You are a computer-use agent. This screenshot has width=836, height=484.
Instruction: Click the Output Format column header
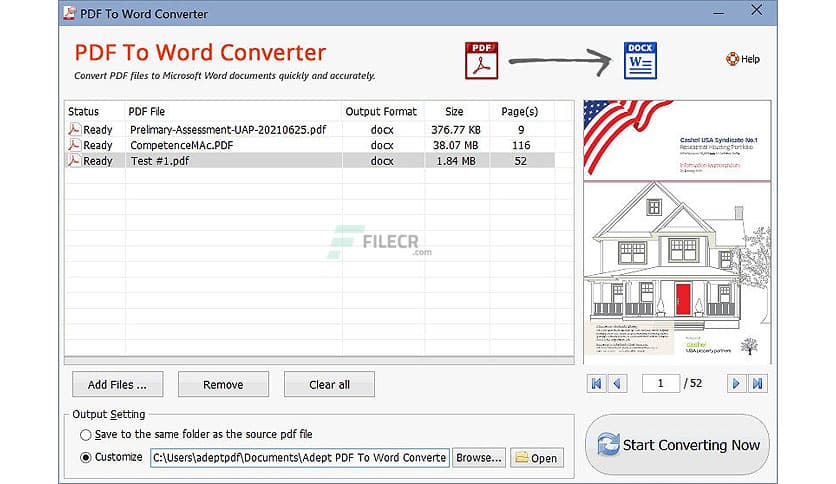click(381, 111)
